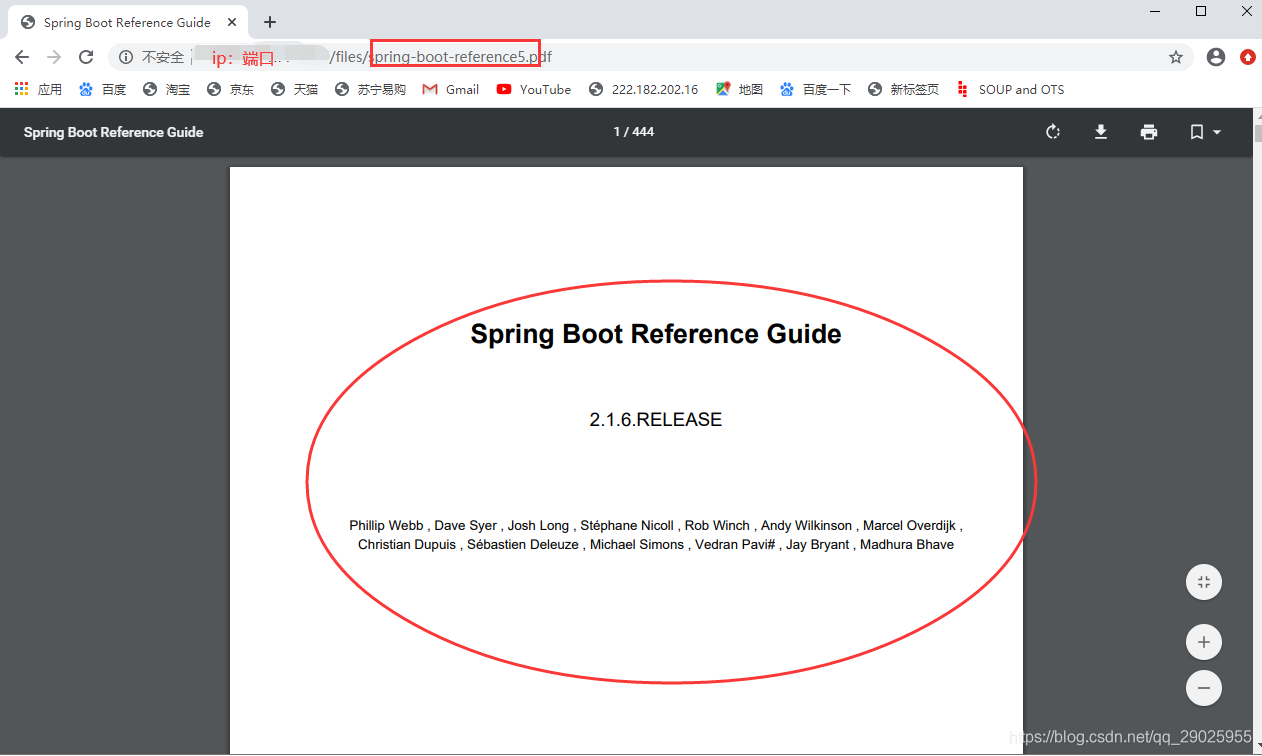This screenshot has width=1262, height=756.
Task: Click the fit to page button
Action: (1204, 582)
